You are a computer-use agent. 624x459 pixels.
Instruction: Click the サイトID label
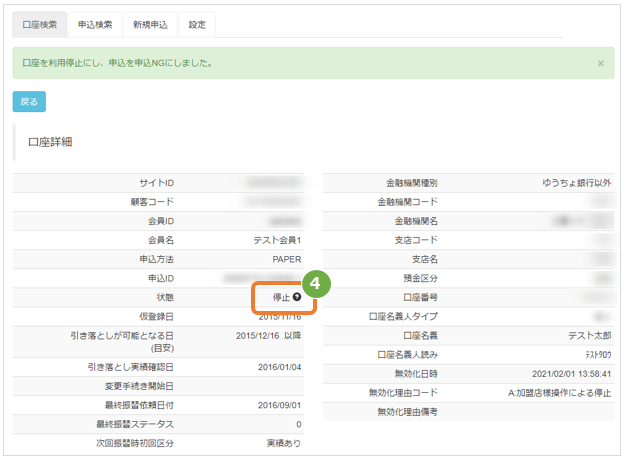tap(156, 183)
